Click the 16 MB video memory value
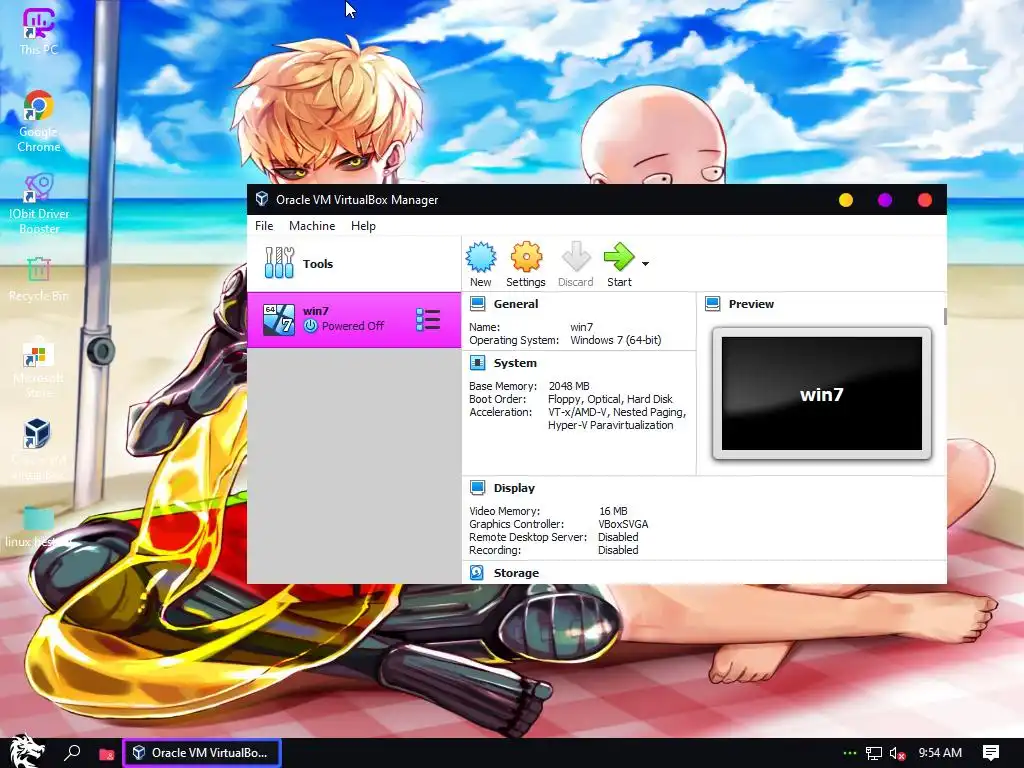Image resolution: width=1024 pixels, height=768 pixels. [x=613, y=511]
